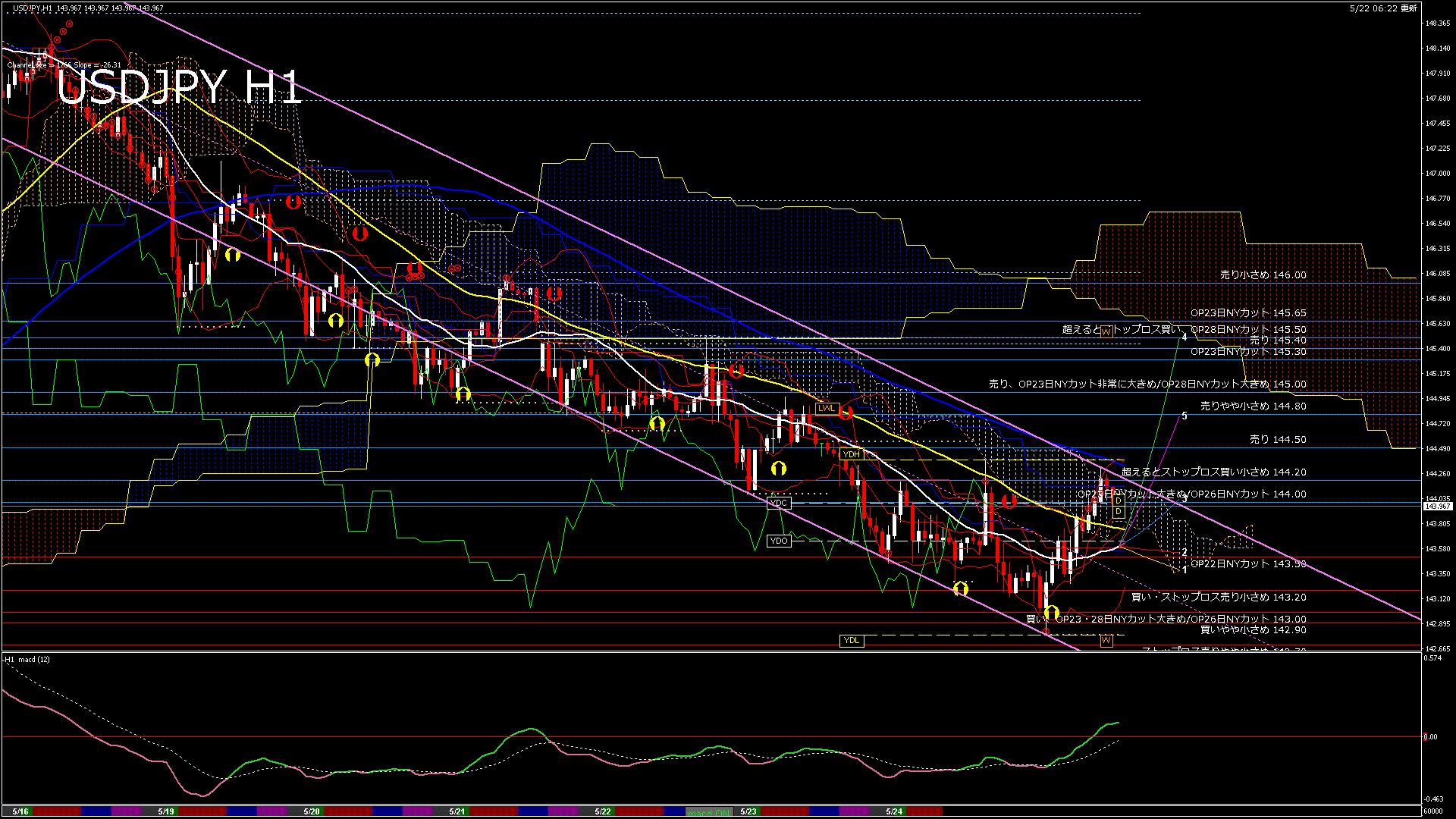The height and width of the screenshot is (819, 1456).
Task: Click the W box near 145.50 label
Action: coord(1106,331)
